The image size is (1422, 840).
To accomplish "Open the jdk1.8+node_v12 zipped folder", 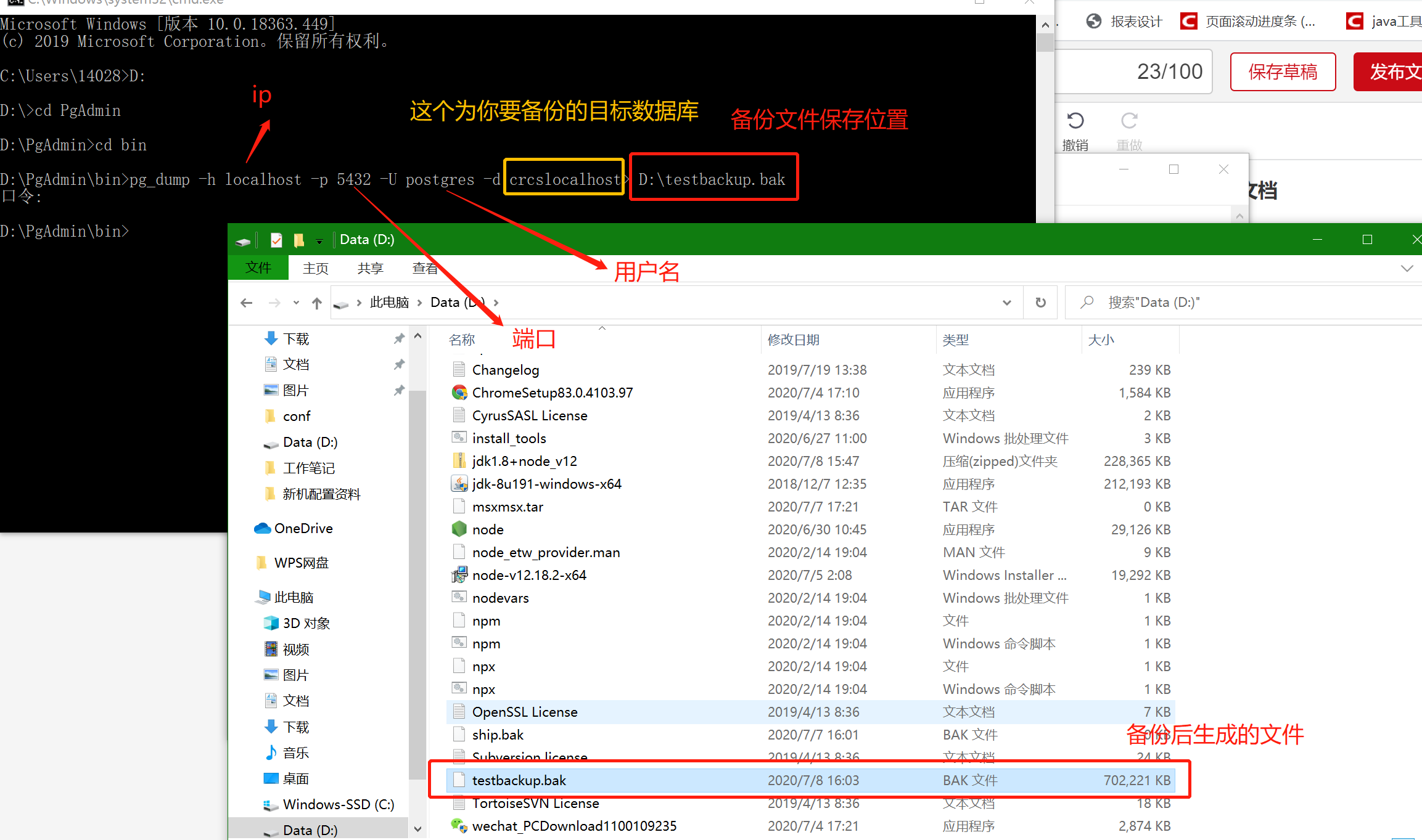I will [x=524, y=461].
